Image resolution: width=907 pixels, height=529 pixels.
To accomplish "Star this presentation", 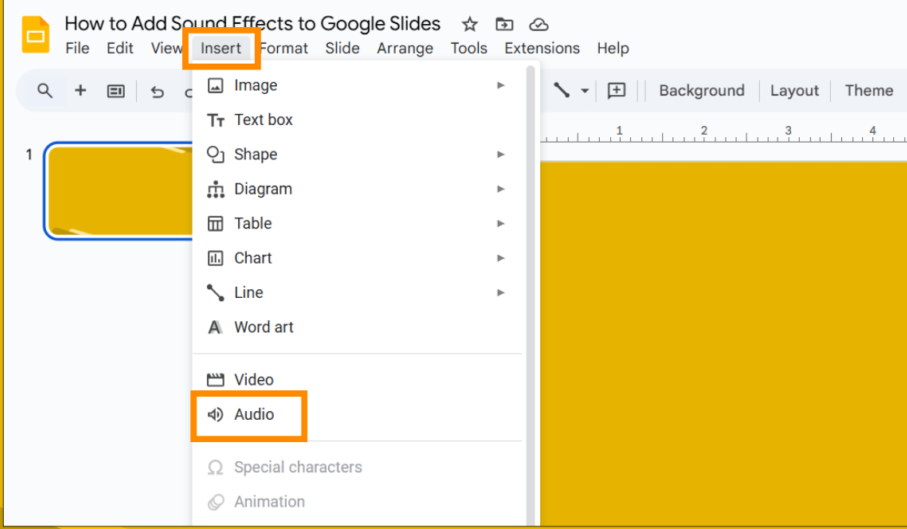I will coord(469,24).
